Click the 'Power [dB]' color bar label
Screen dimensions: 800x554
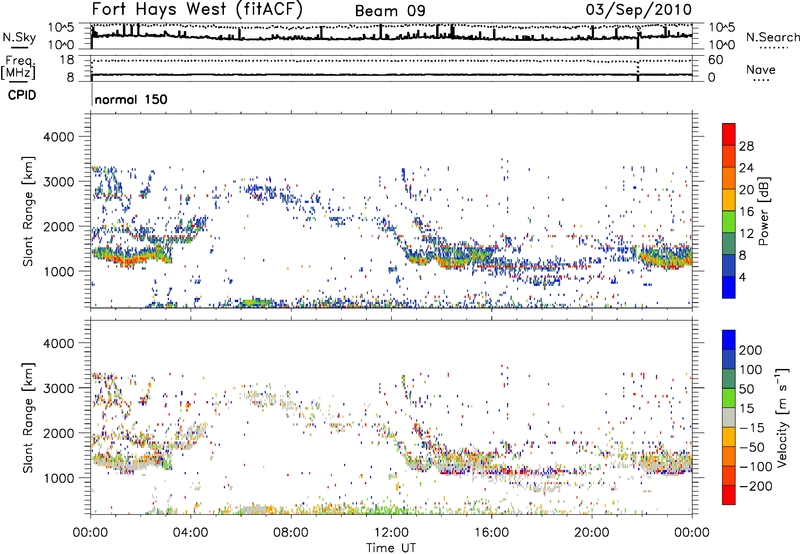764,211
